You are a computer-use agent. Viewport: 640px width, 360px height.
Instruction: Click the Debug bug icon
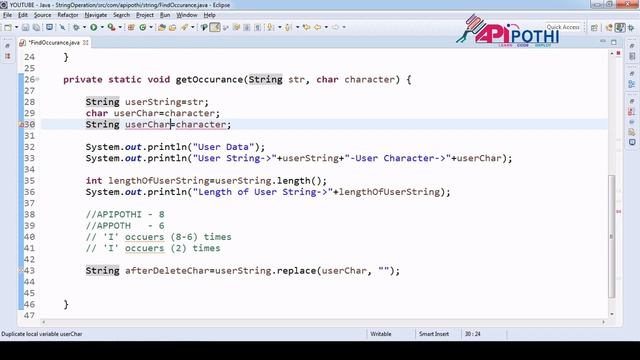click(76, 27)
